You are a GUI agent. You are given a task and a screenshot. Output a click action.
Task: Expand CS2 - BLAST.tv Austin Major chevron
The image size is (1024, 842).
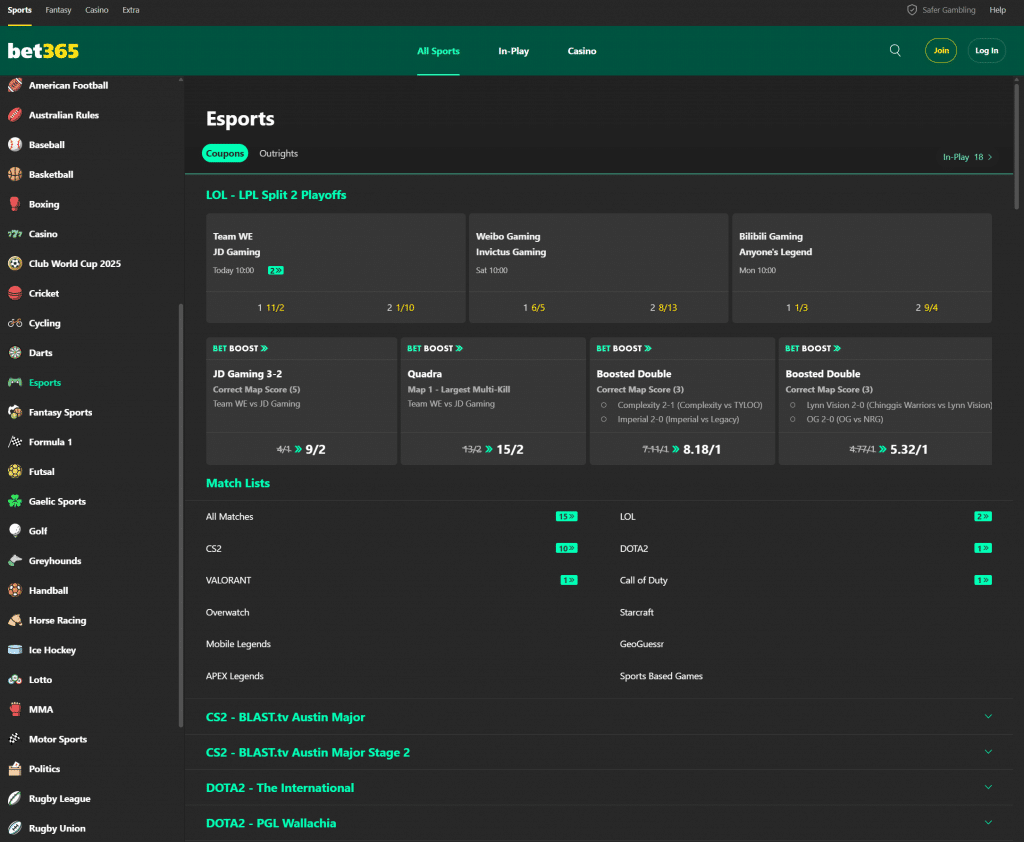point(988,717)
